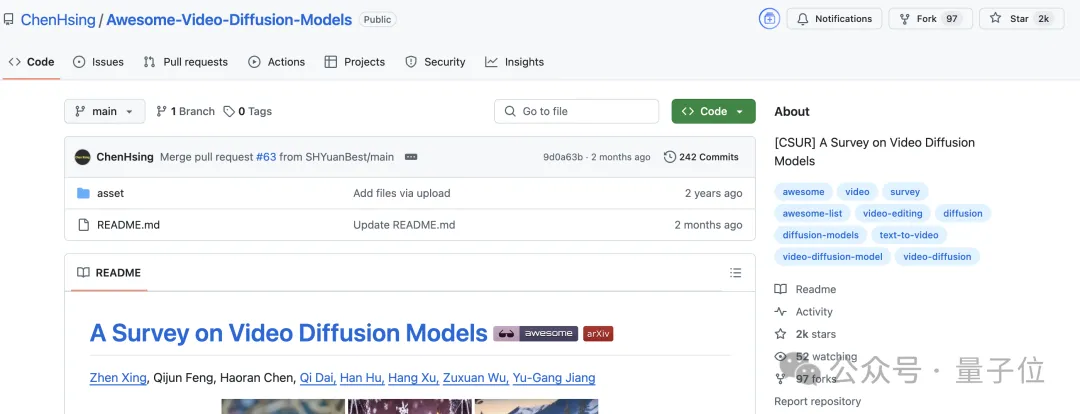Open the Actions tab
The image size is (1080, 414).
(276, 62)
